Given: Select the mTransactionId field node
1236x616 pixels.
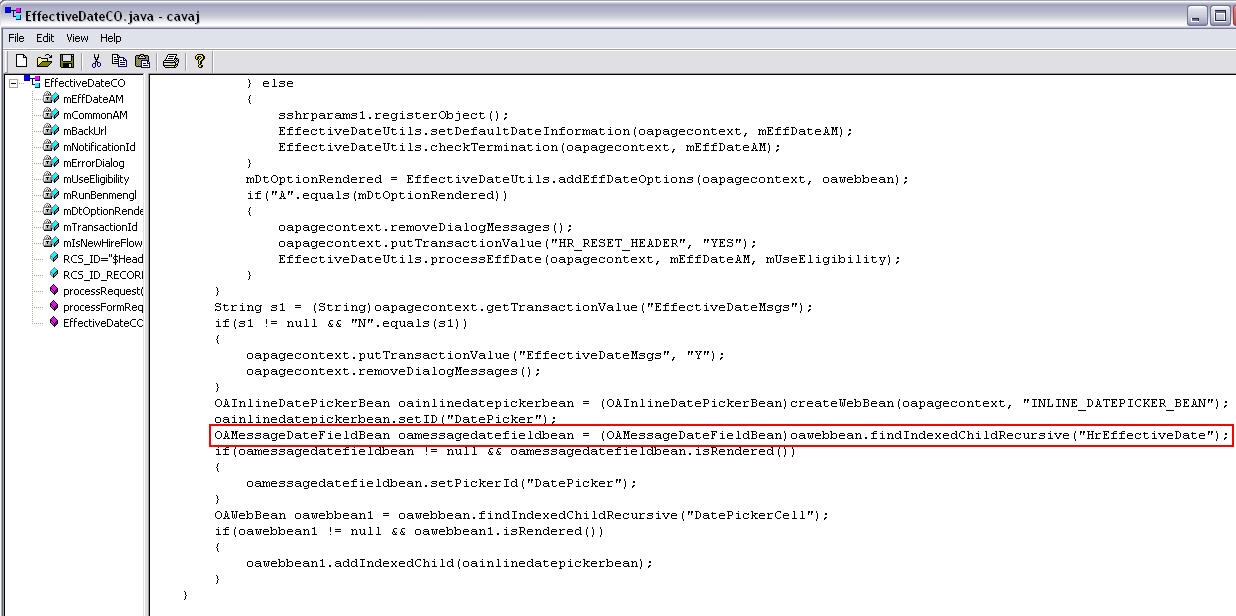Looking at the screenshot, I should click(100, 227).
